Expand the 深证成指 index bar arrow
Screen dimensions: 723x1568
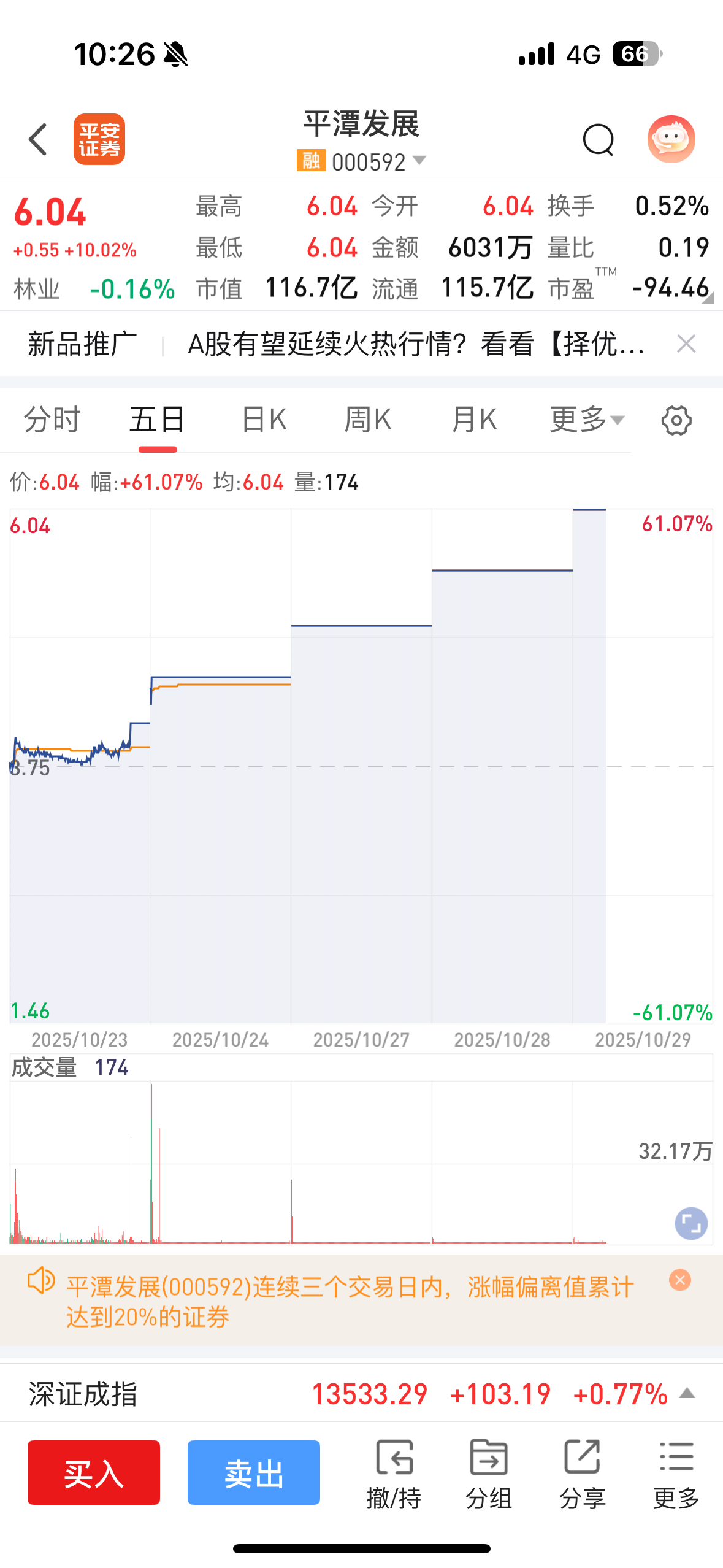pyautogui.click(x=687, y=1393)
